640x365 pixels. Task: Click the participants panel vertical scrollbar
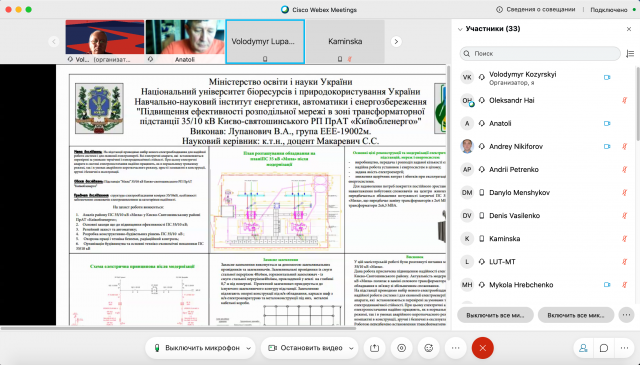coord(638,105)
